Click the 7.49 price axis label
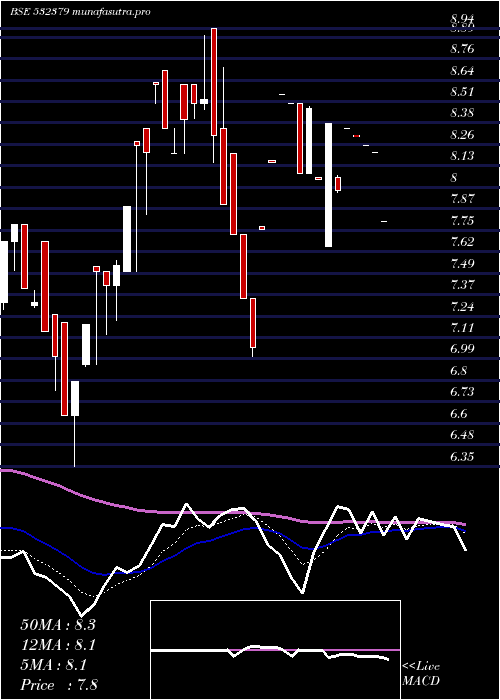This screenshot has width=500, height=700. point(462,264)
